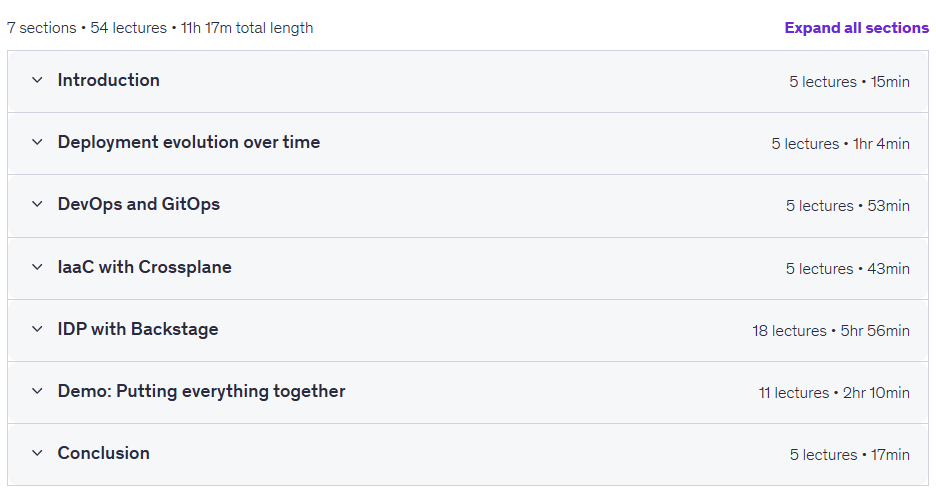
Task: Select IaaC with Crossplane title
Action: 144,267
